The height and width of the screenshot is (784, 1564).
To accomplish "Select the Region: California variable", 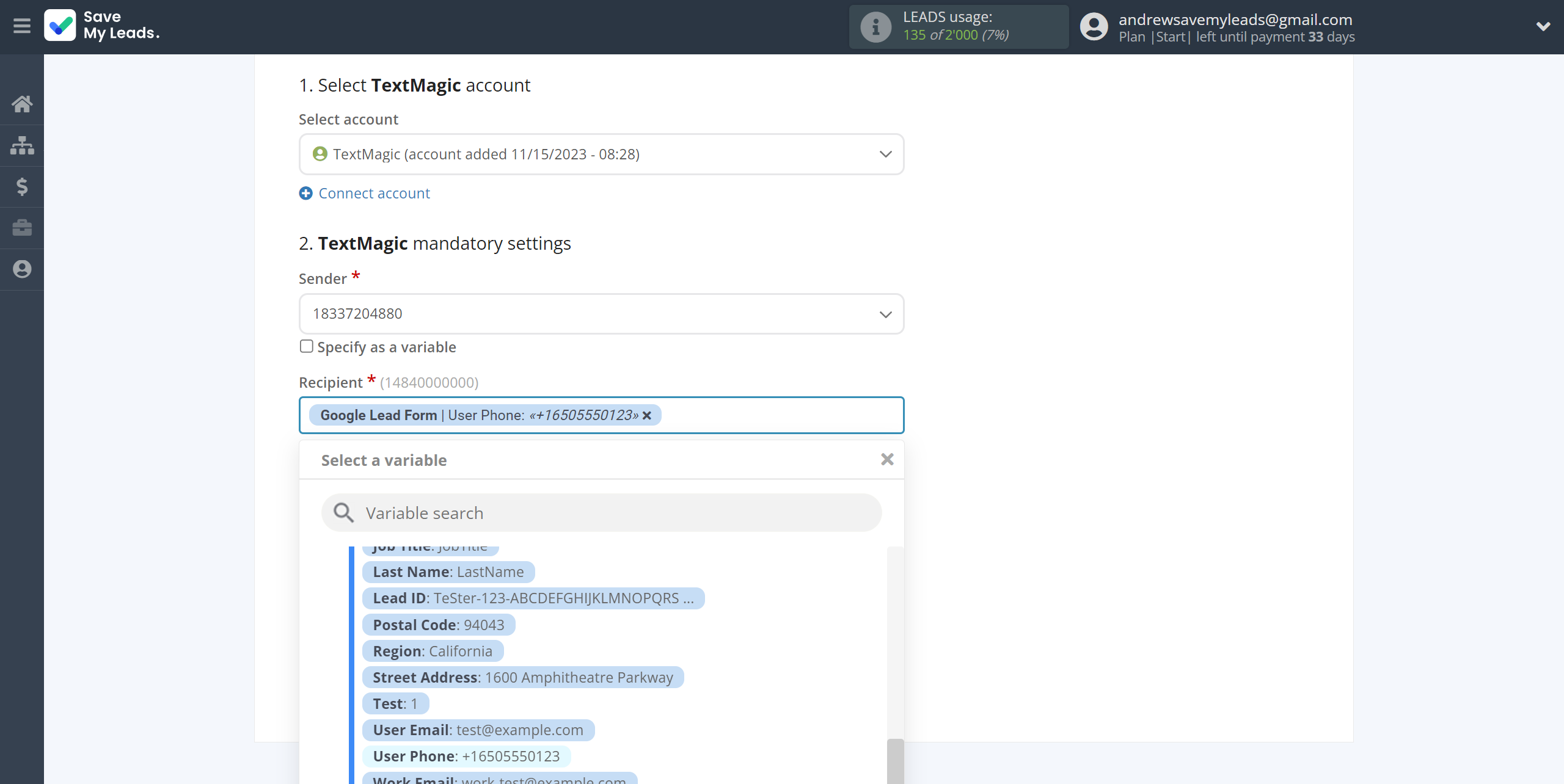I will 433,652.
